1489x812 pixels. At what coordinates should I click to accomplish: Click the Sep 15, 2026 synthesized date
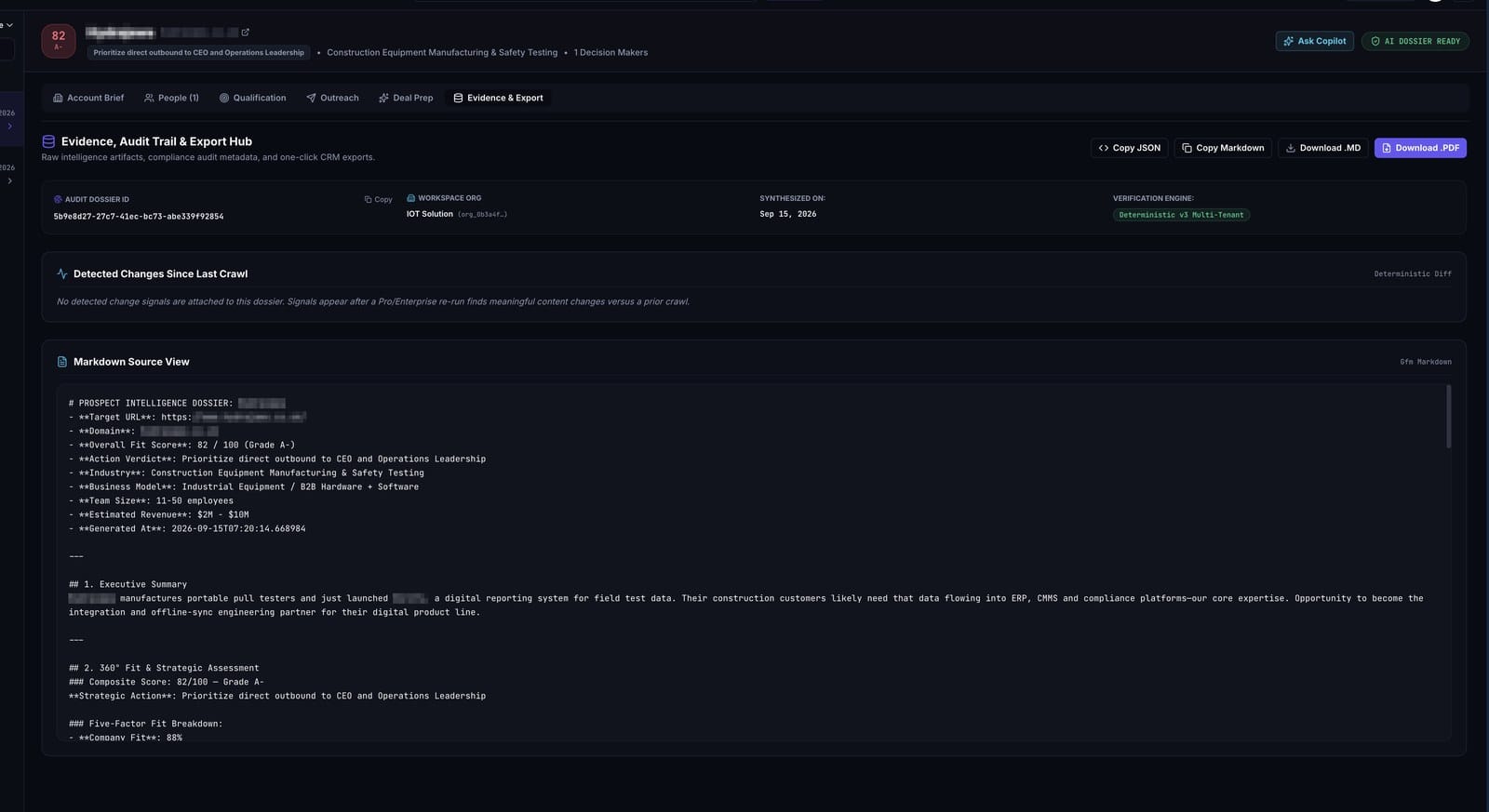pyautogui.click(x=787, y=214)
